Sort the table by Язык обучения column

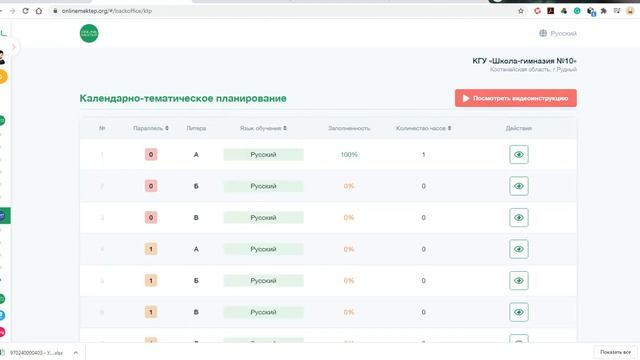click(x=263, y=128)
